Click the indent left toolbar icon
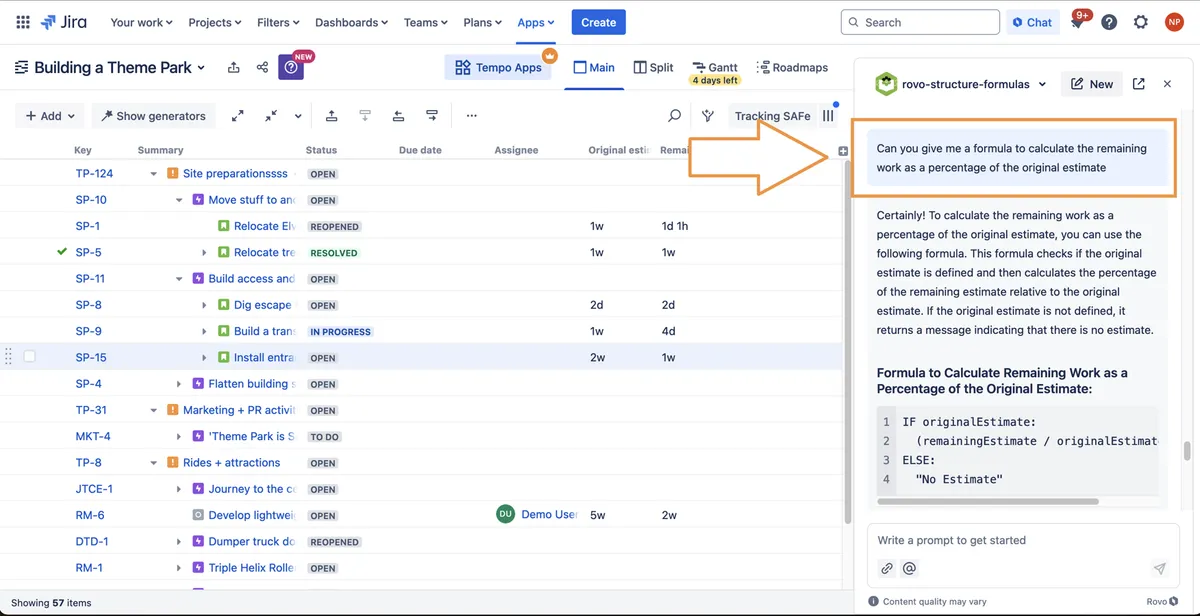This screenshot has width=1200, height=616. [x=398, y=116]
